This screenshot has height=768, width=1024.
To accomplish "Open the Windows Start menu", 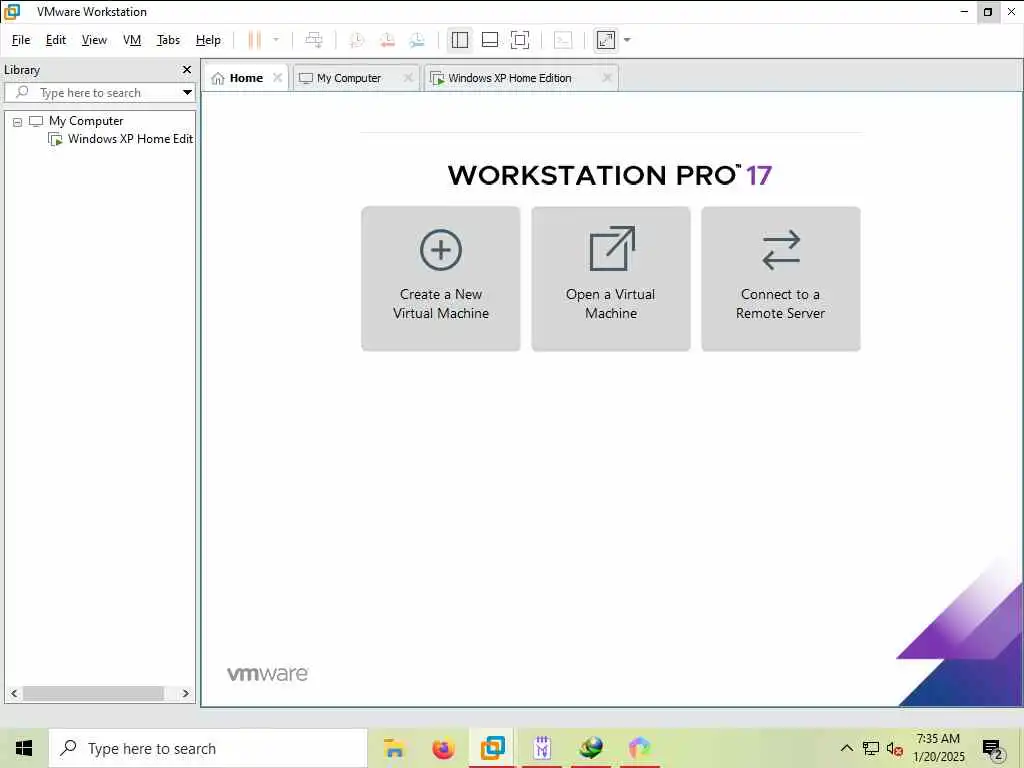I will [x=24, y=748].
